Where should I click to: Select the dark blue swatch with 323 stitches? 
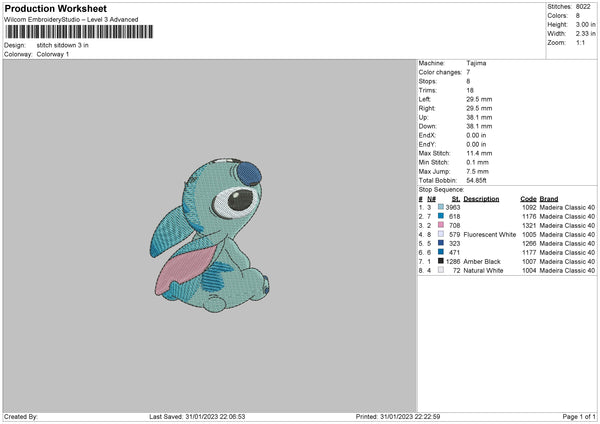441,243
